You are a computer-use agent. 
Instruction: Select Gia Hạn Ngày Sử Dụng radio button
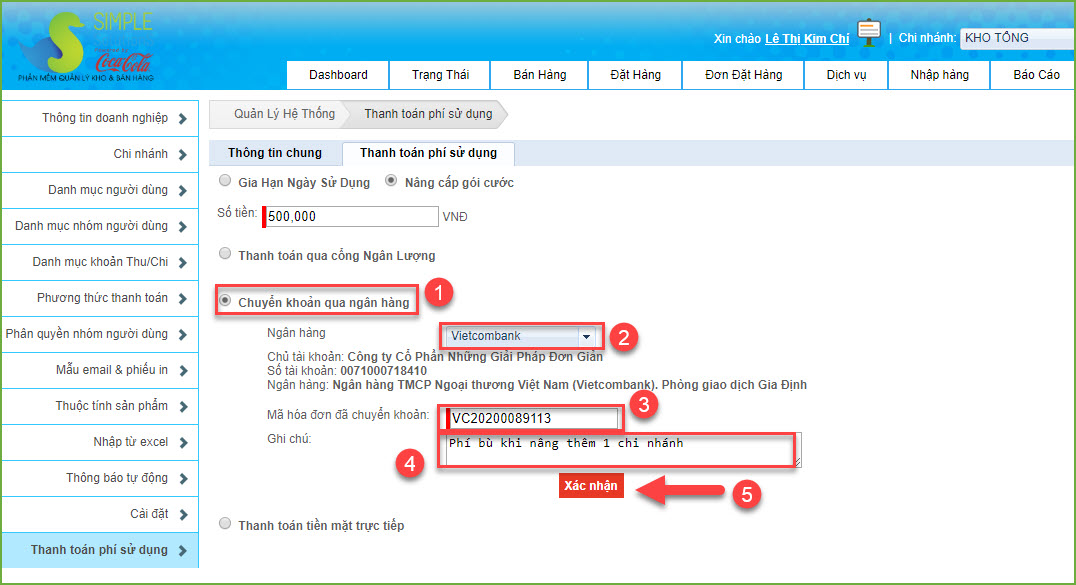[225, 182]
